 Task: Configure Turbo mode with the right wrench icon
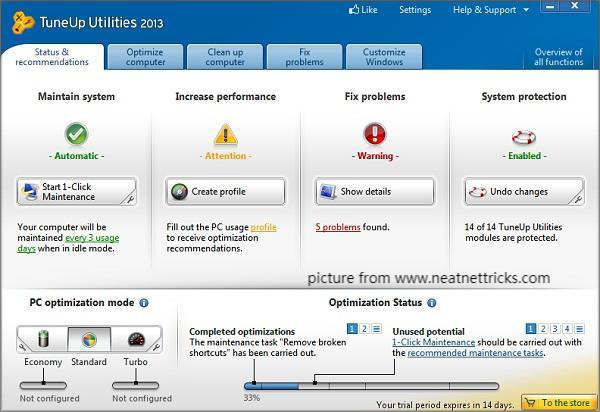[156, 347]
